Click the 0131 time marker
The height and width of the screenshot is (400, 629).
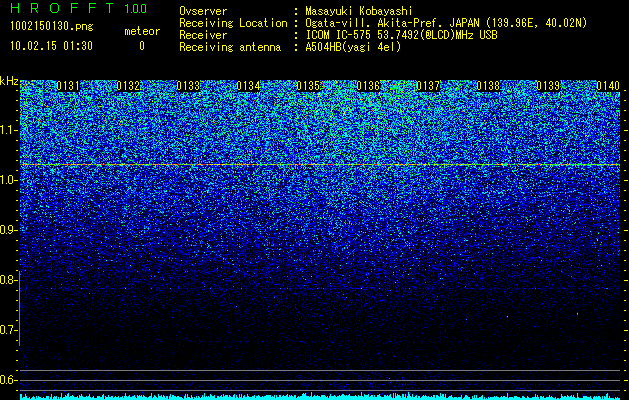click(68, 86)
